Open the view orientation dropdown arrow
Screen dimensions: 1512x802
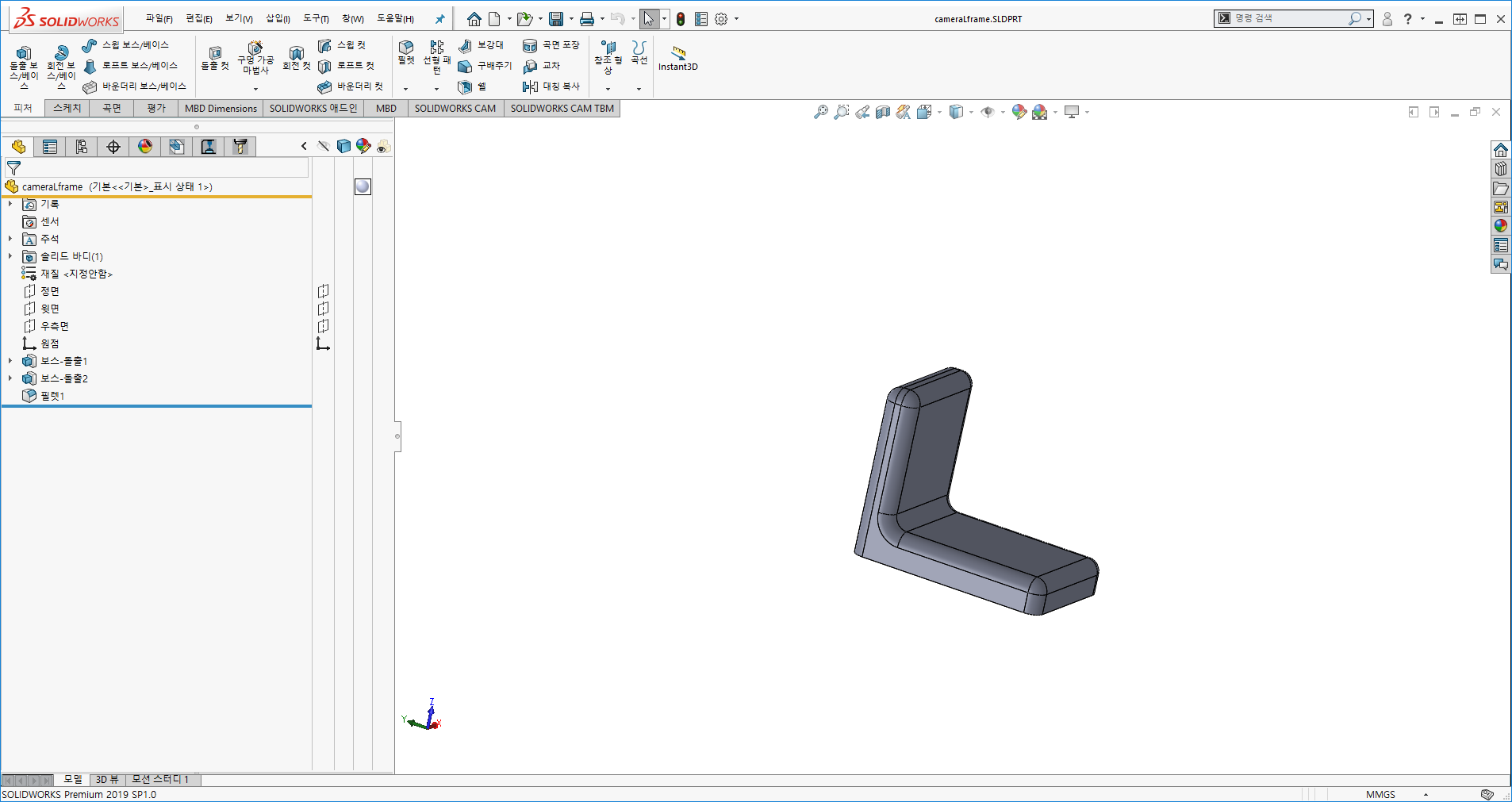(940, 113)
